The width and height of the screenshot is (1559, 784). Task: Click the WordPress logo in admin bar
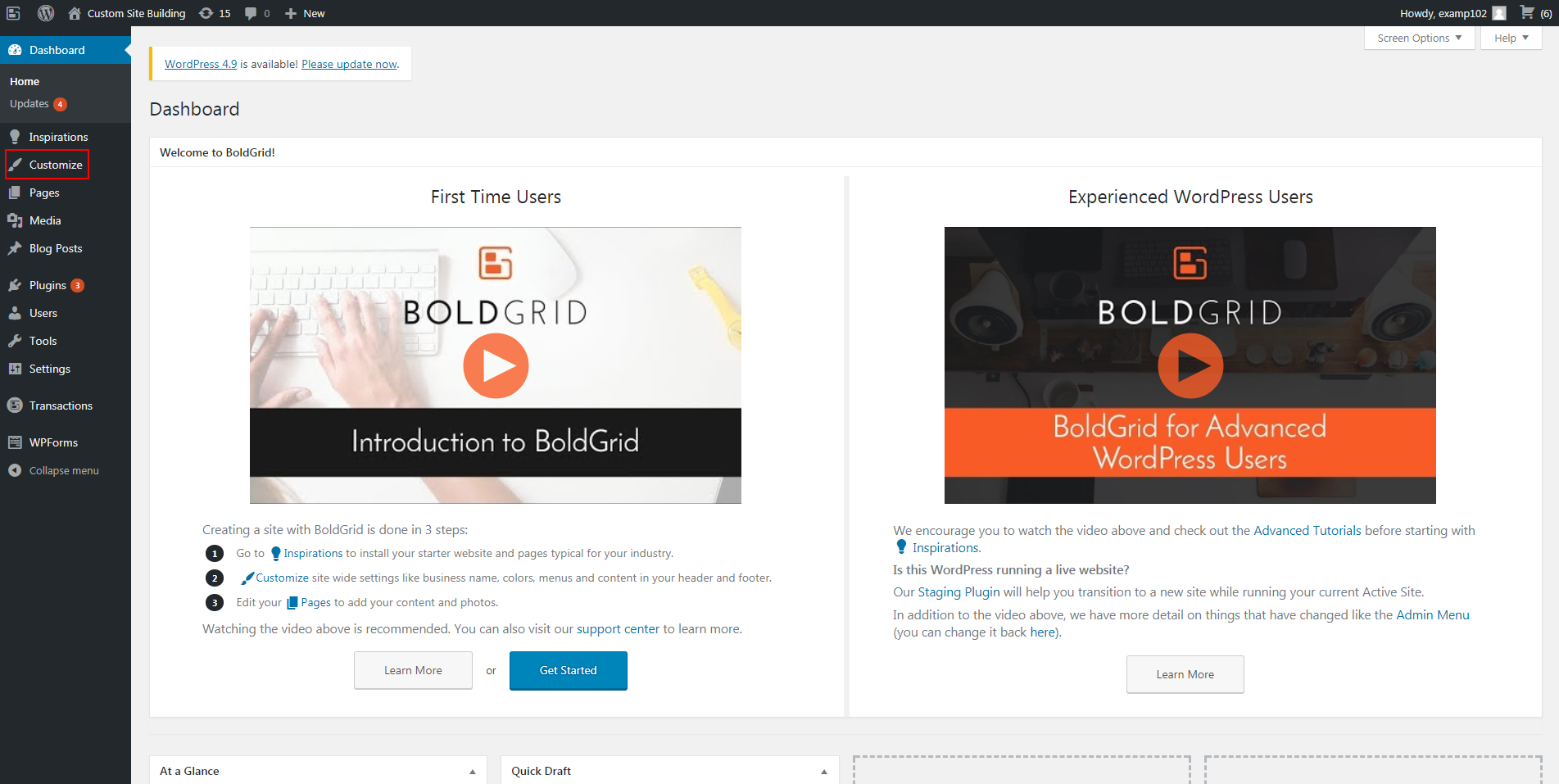pyautogui.click(x=46, y=13)
